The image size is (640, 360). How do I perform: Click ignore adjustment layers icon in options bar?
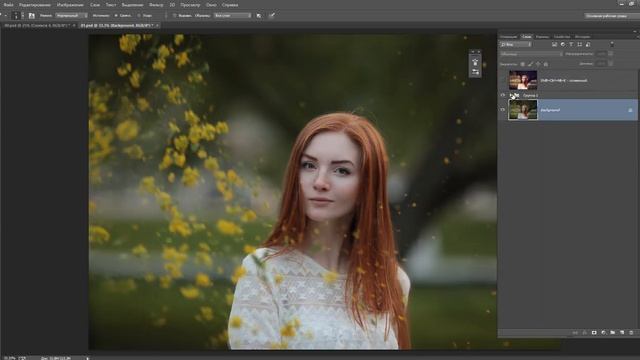tap(259, 16)
